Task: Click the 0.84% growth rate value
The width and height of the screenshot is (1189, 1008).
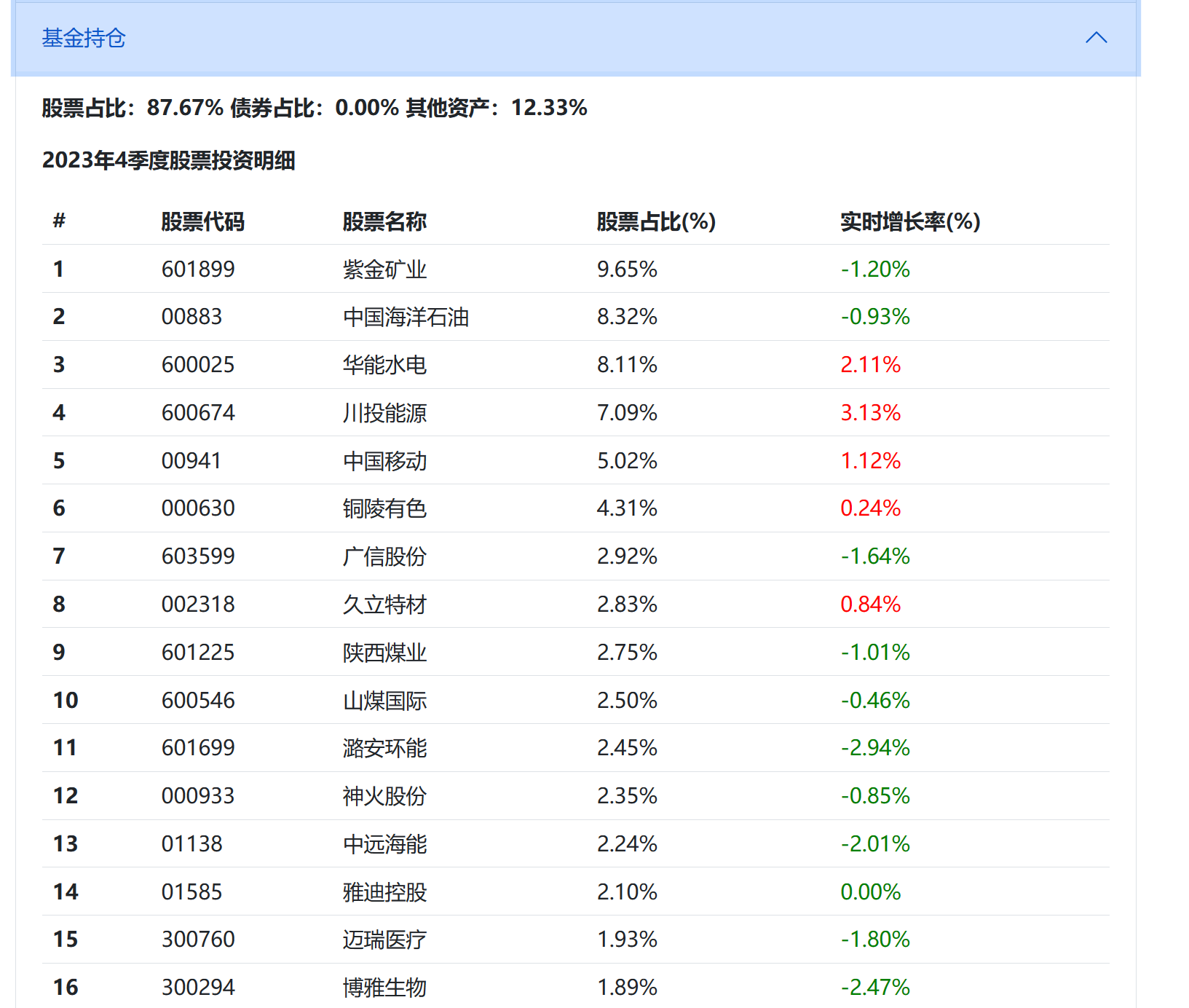Action: point(871,605)
